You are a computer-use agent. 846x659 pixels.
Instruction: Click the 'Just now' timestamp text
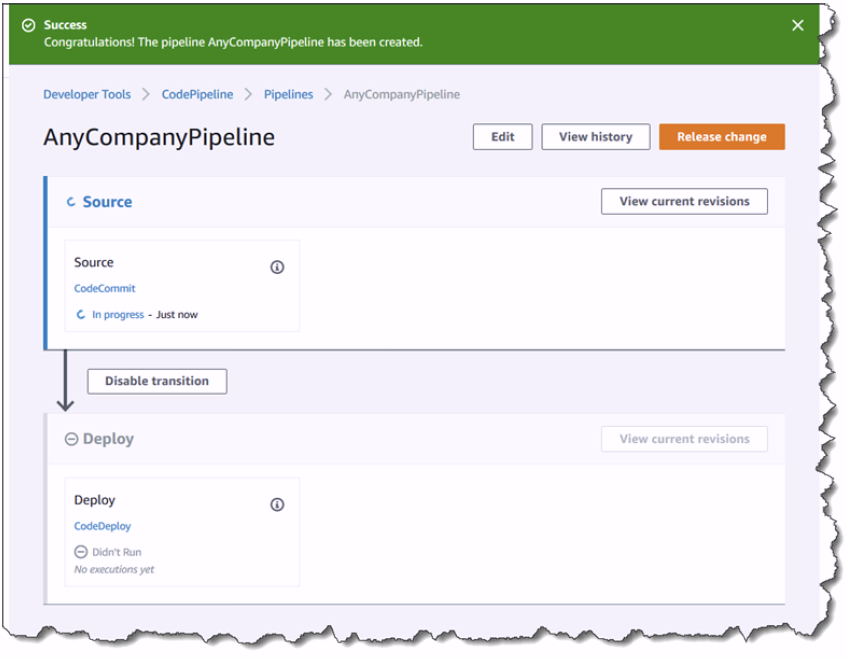(177, 315)
